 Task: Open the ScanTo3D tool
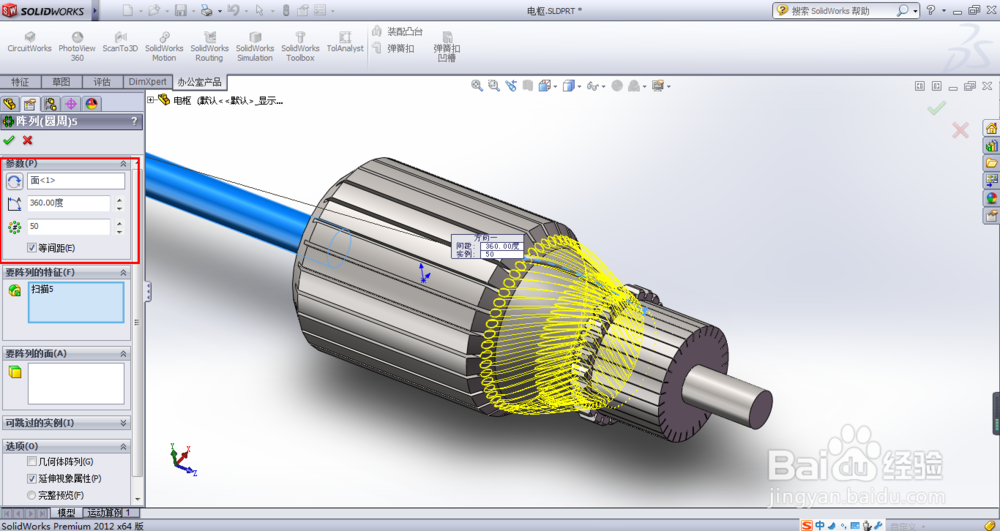pyautogui.click(x=120, y=42)
